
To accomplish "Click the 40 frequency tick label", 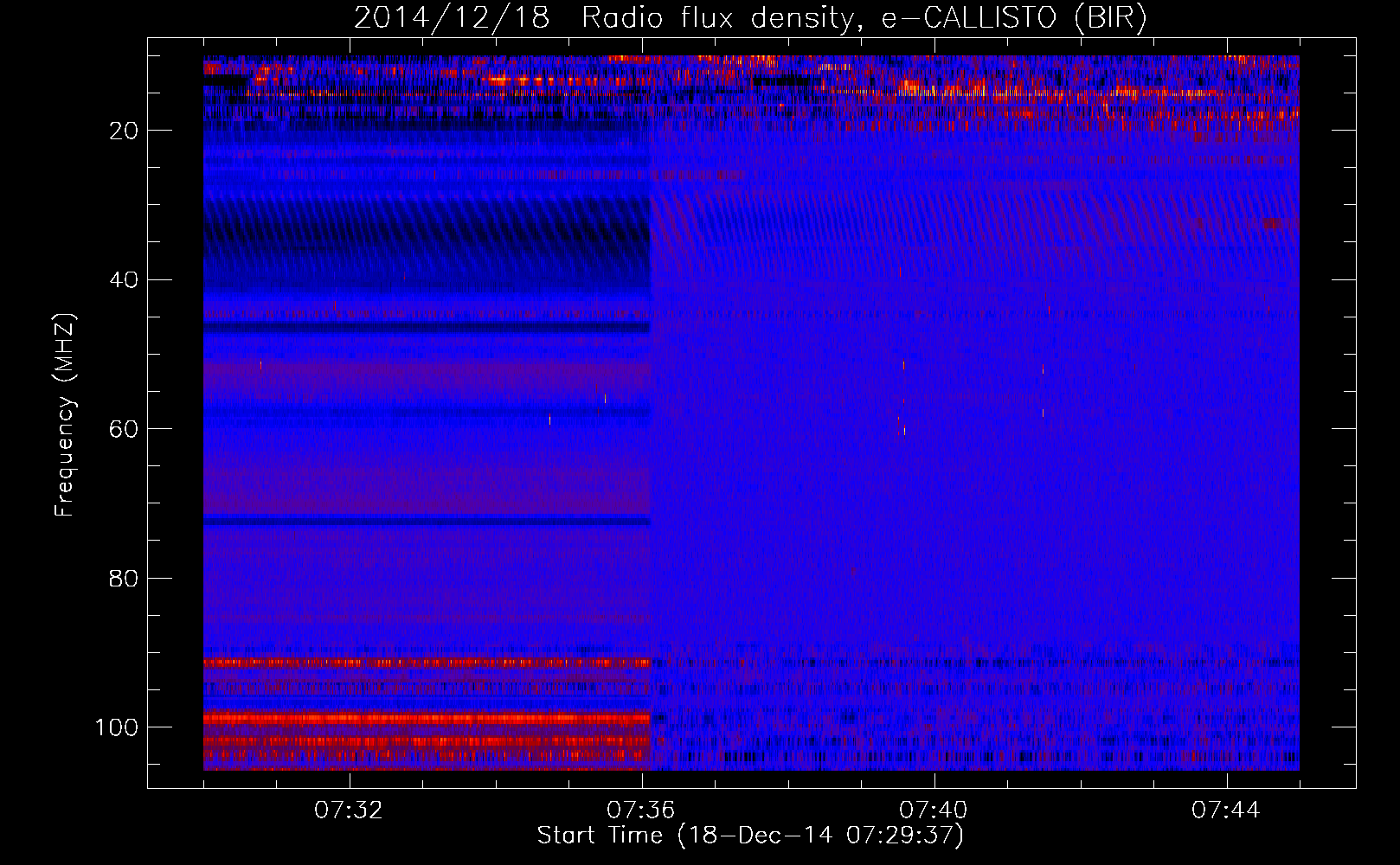I will [124, 280].
